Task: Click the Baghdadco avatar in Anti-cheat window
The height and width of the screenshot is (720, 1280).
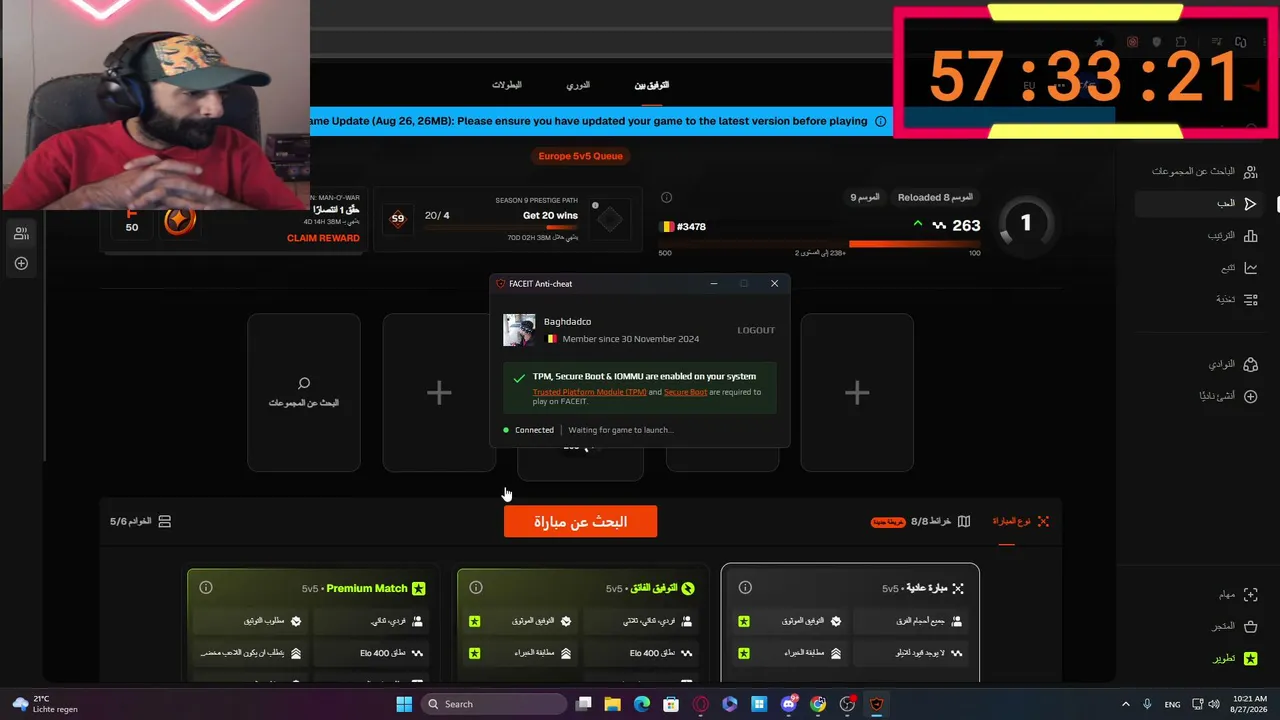Action: click(519, 330)
